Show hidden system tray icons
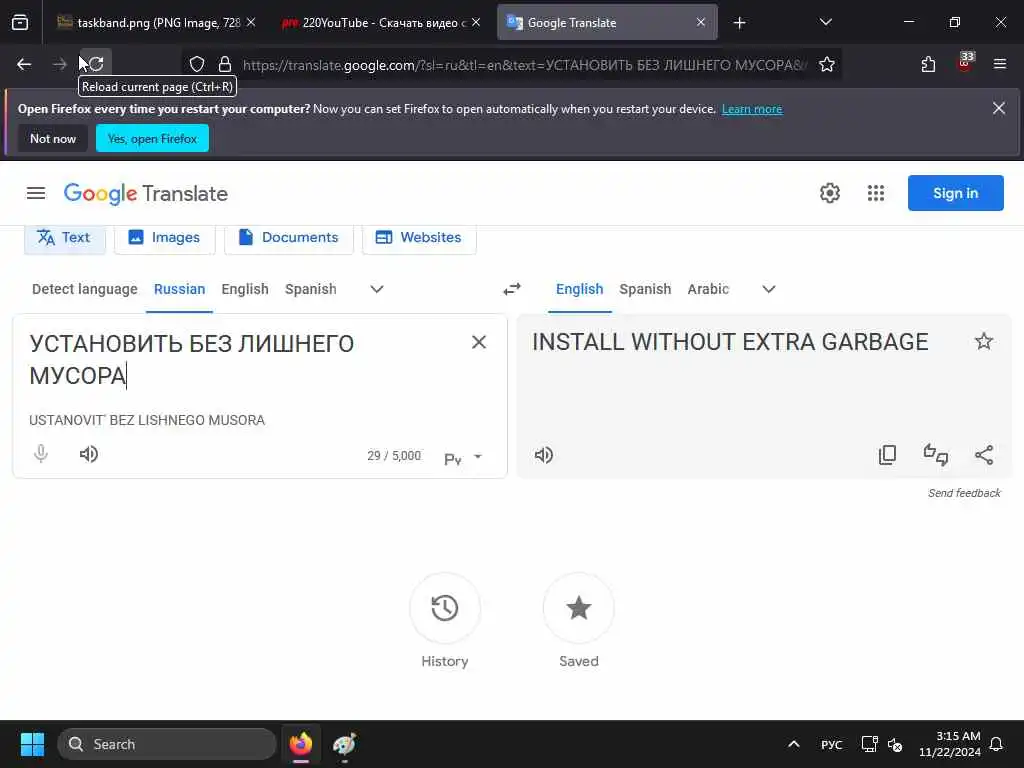Viewport: 1024px width, 768px height. point(793,744)
